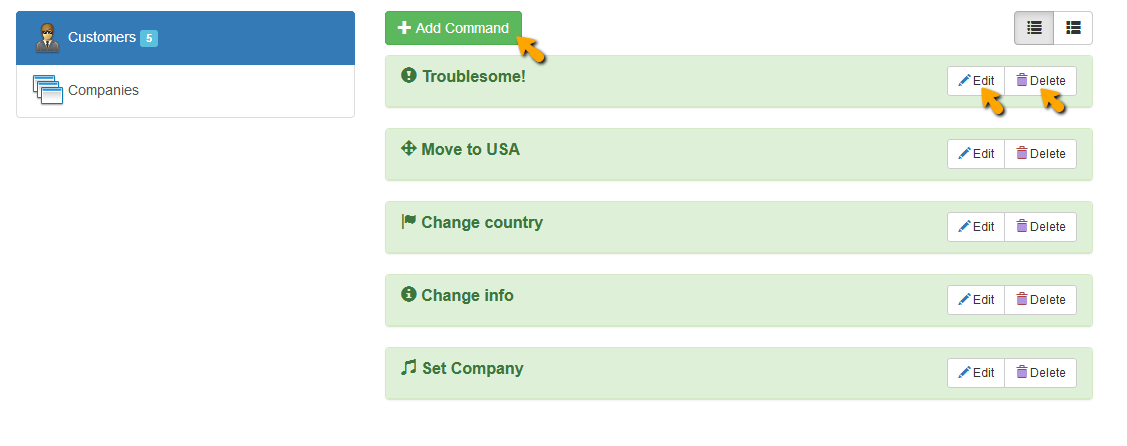Edit the Troublesome! command

coord(976,81)
